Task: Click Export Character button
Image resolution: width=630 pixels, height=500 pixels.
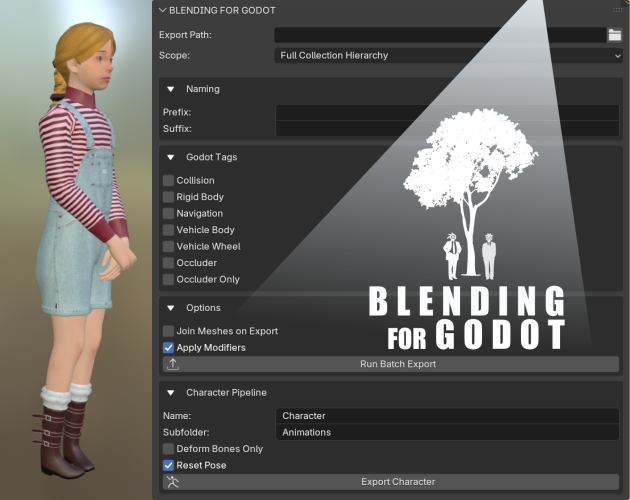Action: pos(391,482)
